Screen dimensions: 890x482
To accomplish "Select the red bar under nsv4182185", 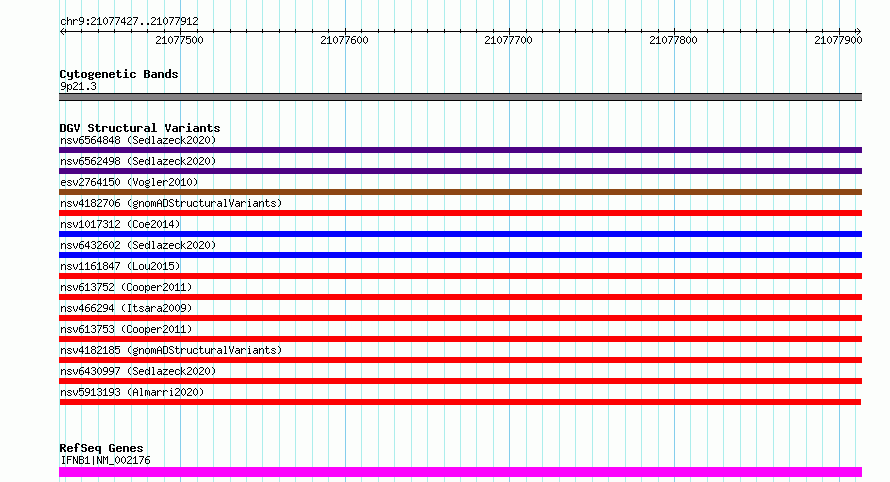I will pos(460,360).
